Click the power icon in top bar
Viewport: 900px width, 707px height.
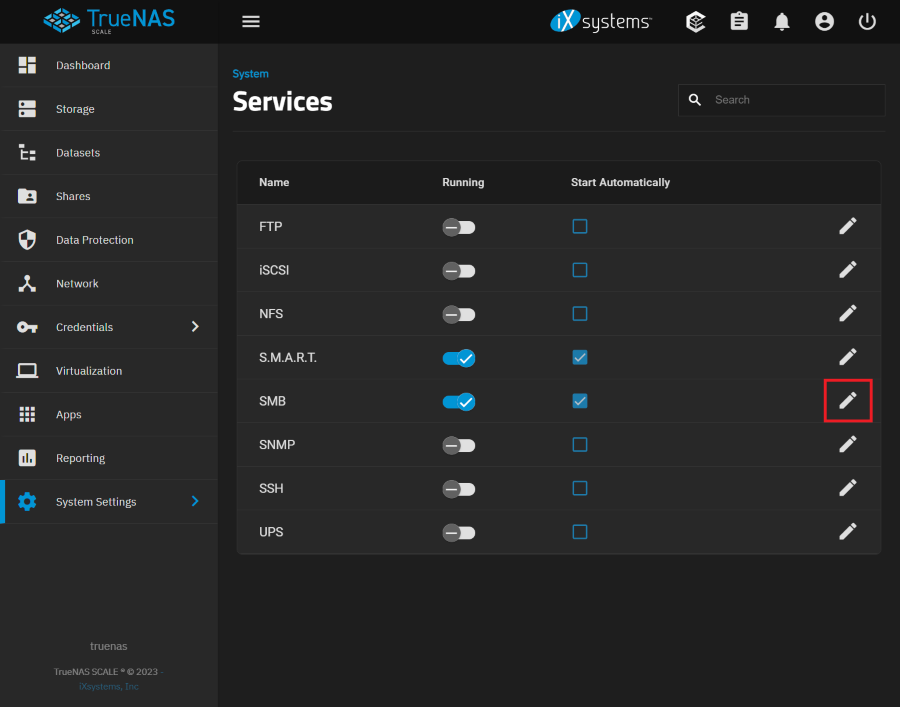click(867, 21)
